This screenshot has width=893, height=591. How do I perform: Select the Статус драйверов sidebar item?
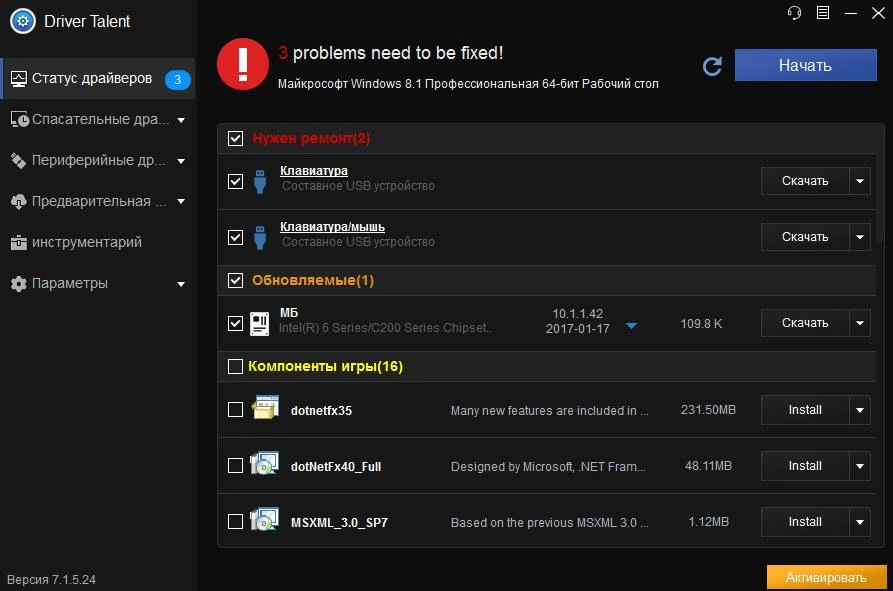coord(99,79)
